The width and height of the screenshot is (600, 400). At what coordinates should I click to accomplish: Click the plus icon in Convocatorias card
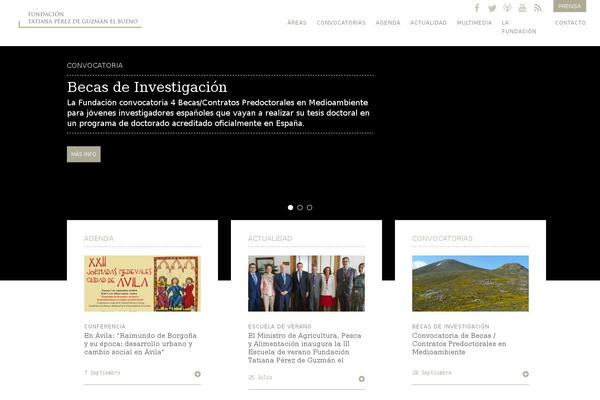click(x=525, y=374)
